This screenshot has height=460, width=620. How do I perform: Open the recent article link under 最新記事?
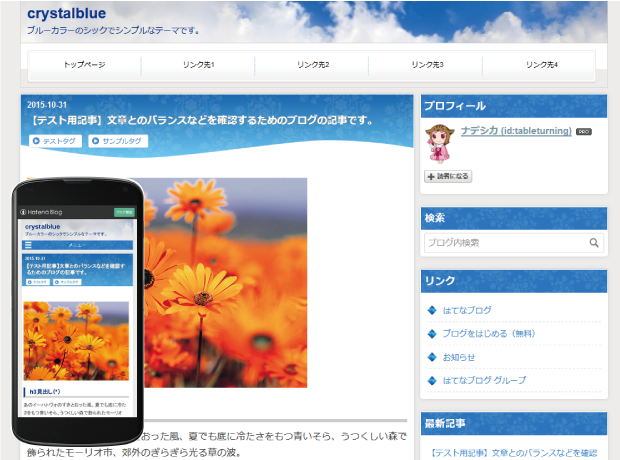pos(513,453)
